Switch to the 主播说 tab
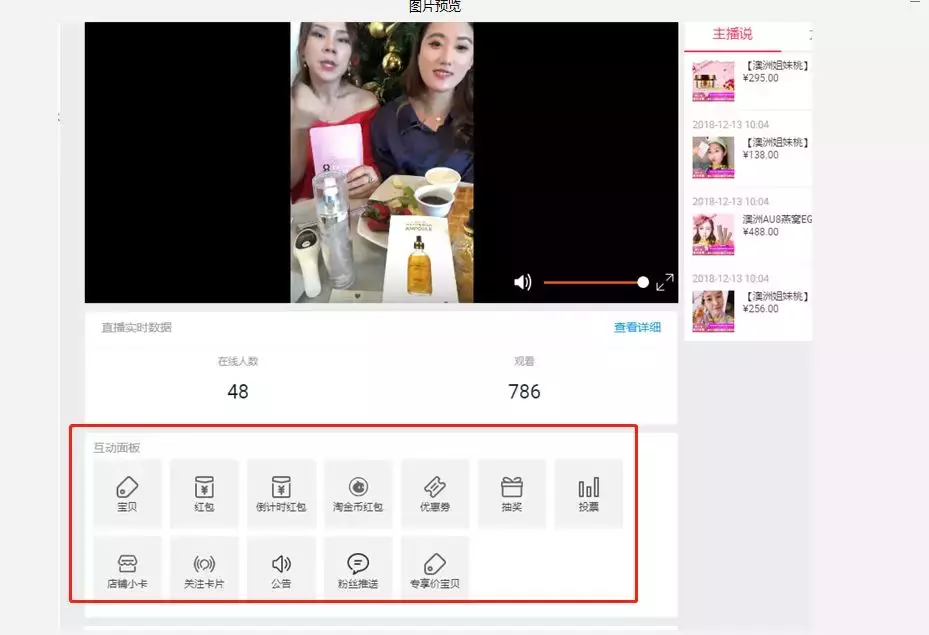 coord(732,34)
